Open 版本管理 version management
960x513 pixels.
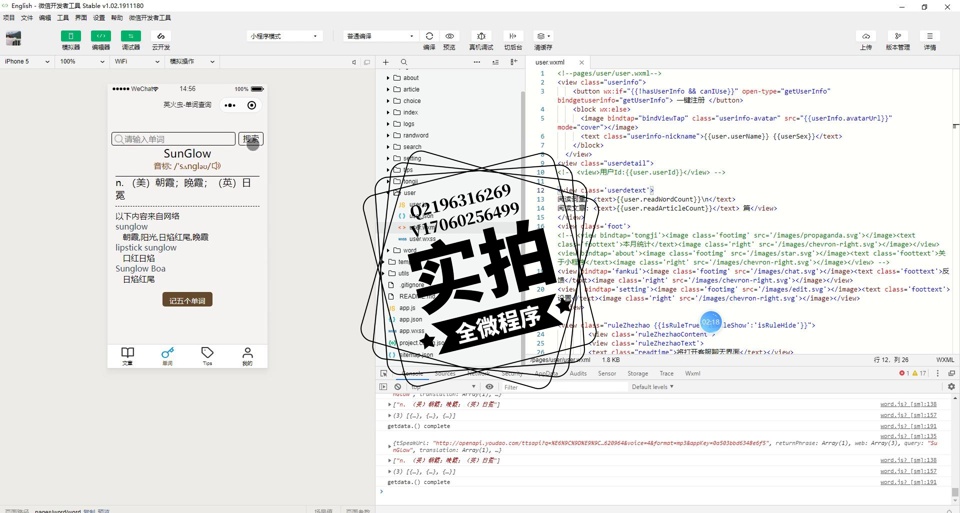[x=898, y=36]
